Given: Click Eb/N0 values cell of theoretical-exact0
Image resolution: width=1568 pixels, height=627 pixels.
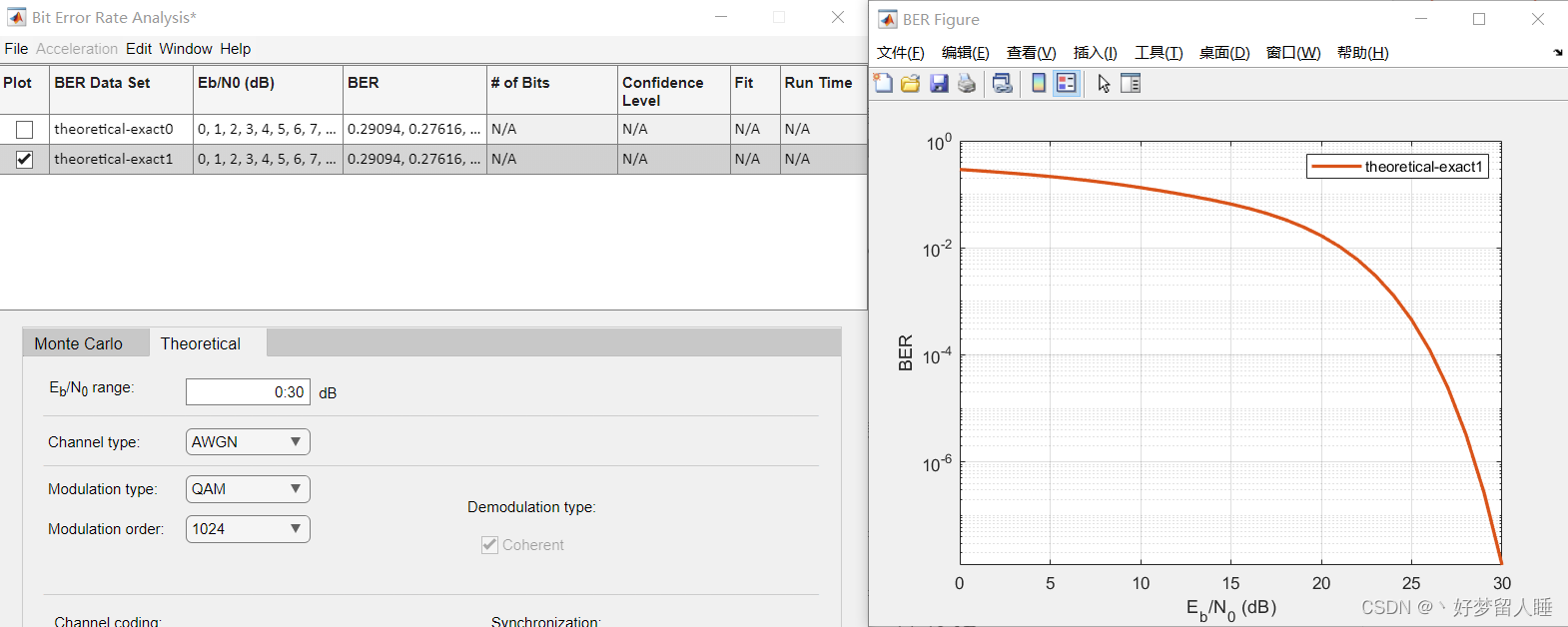Looking at the screenshot, I should [268, 129].
